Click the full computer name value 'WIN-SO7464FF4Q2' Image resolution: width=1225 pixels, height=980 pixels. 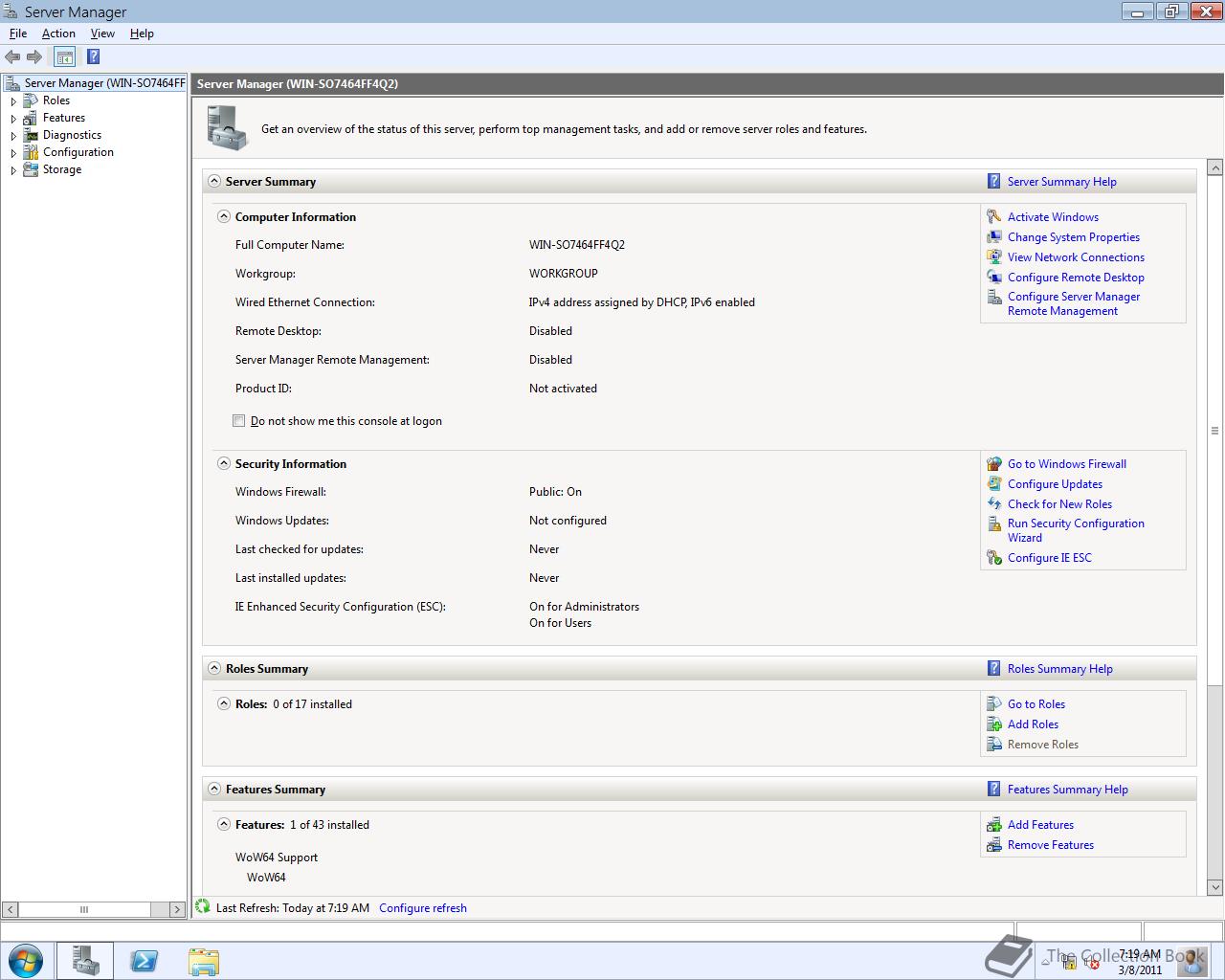point(577,245)
